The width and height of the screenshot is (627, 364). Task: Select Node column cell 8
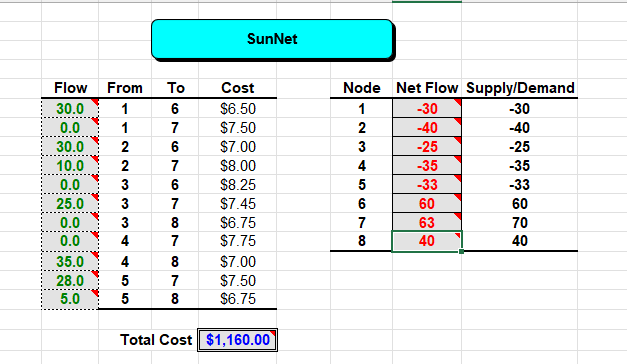click(361, 241)
